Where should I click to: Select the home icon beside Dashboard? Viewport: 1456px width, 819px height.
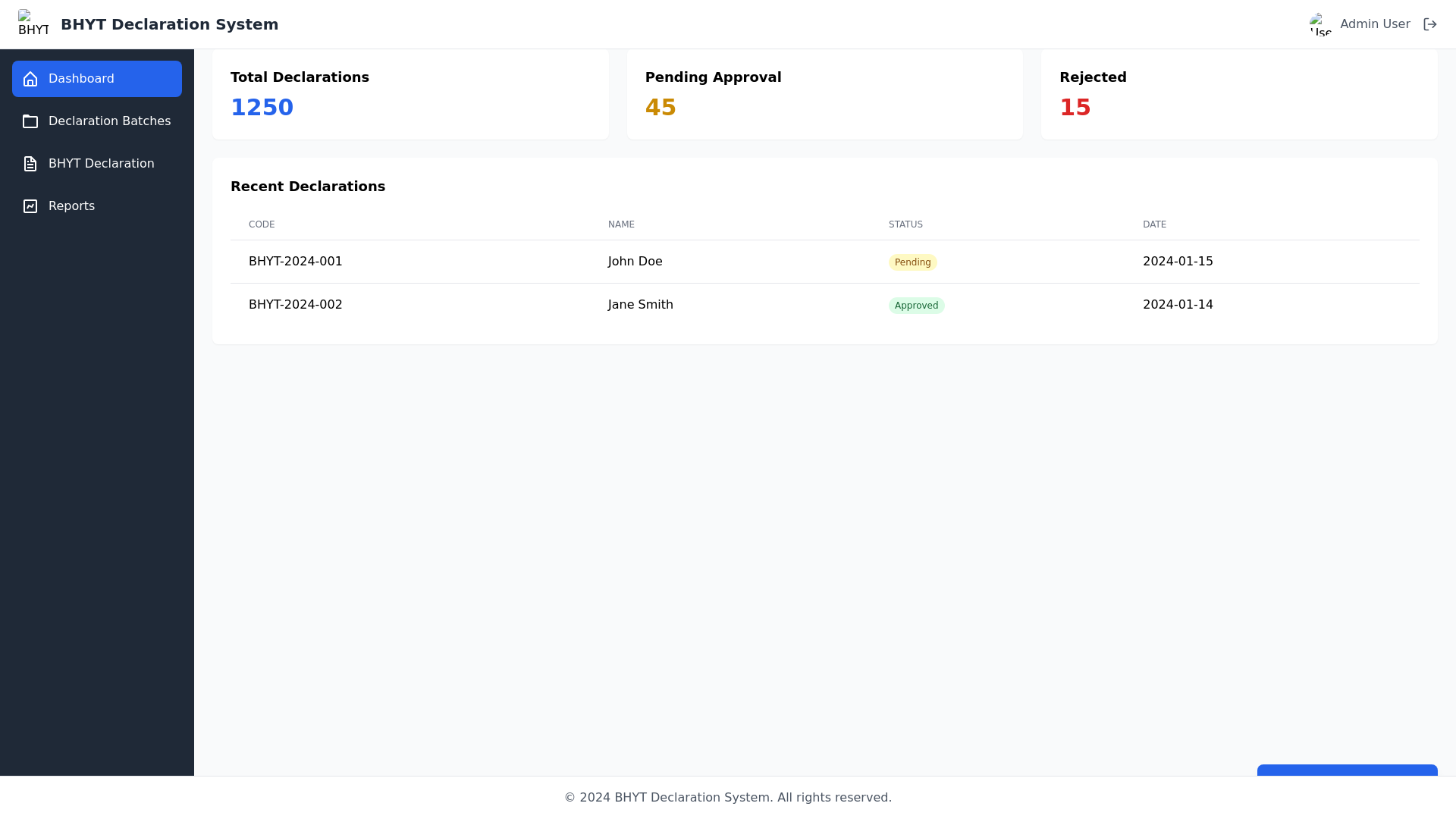click(x=30, y=79)
